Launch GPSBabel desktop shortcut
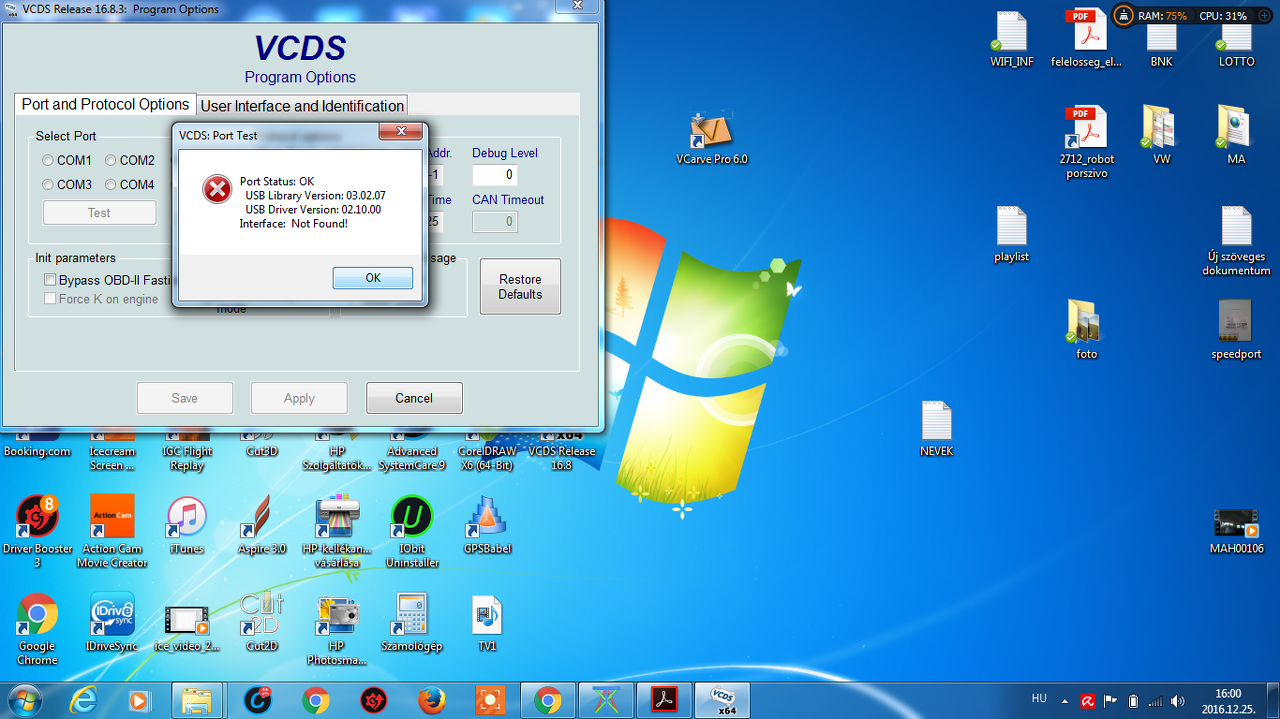Image resolution: width=1280 pixels, height=719 pixels. click(486, 525)
